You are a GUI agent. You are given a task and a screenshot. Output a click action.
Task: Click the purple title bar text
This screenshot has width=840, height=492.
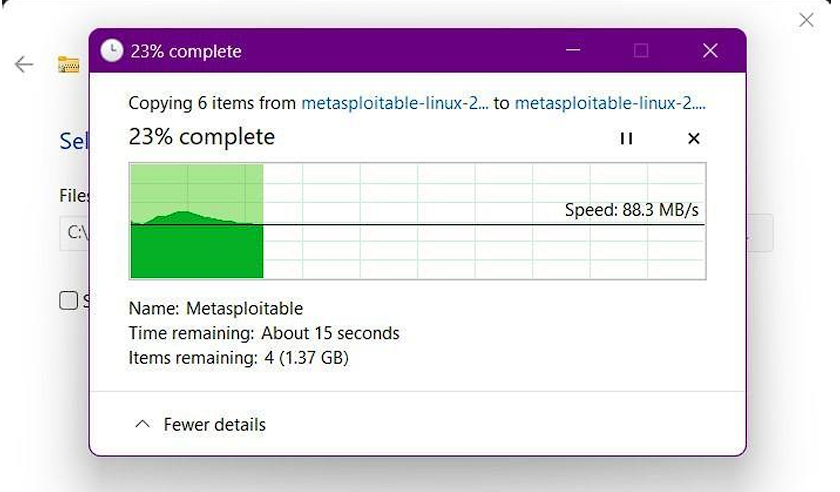(186, 51)
